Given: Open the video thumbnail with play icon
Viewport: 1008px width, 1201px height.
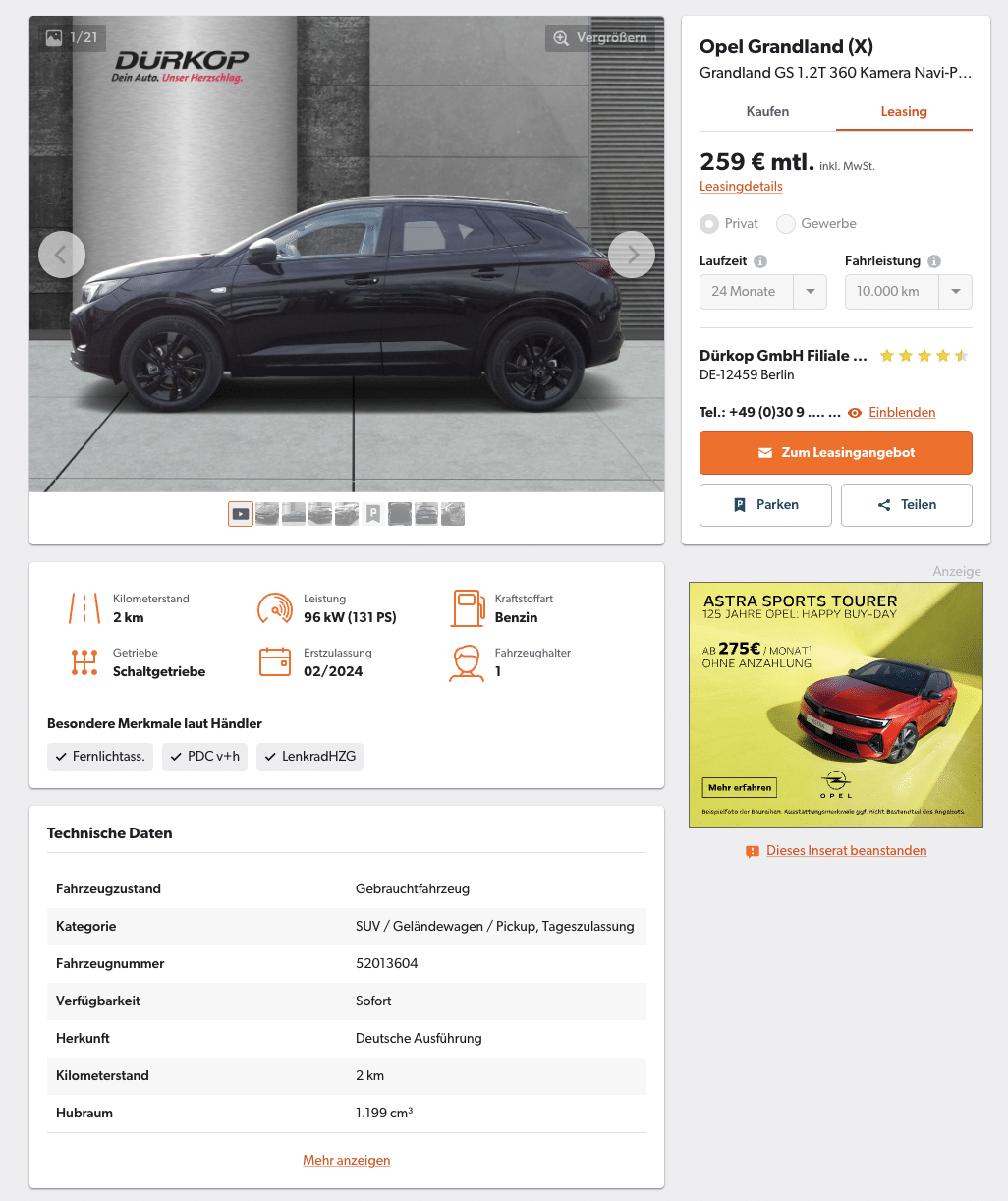Looking at the screenshot, I should tap(241, 514).
